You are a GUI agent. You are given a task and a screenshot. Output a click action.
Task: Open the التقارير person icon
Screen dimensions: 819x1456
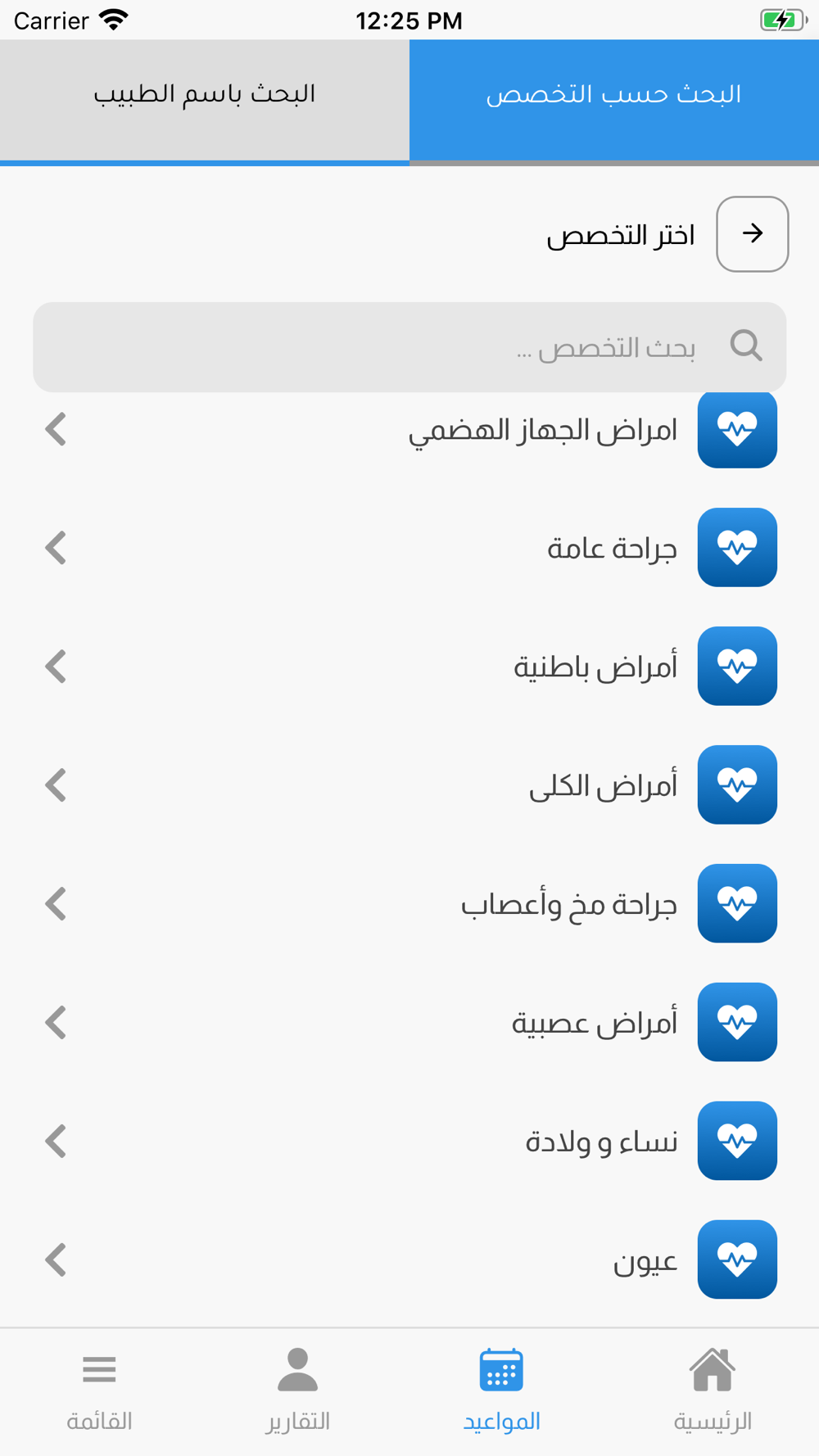[x=297, y=1371]
